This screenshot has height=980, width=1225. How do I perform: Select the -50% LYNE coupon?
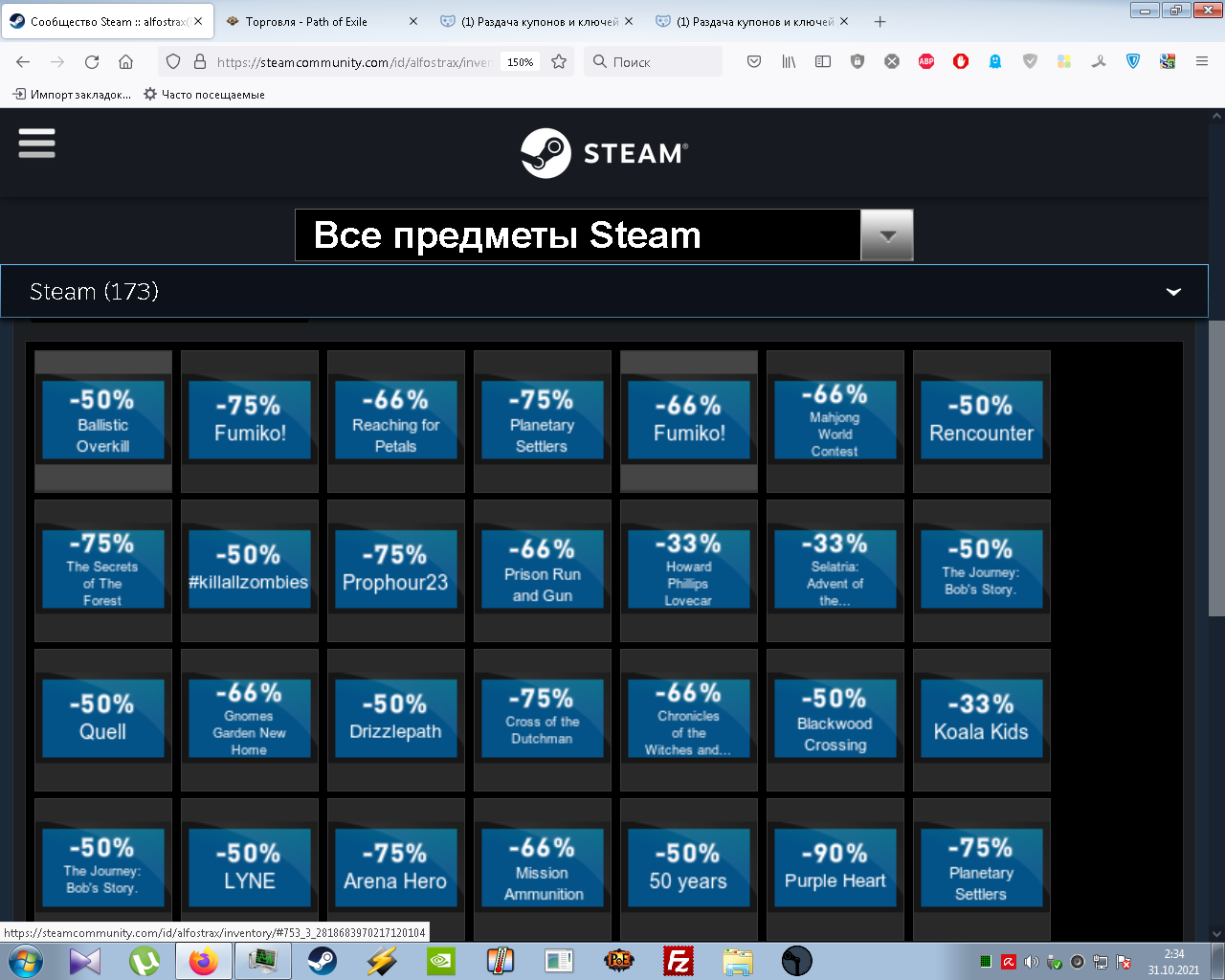click(x=250, y=869)
